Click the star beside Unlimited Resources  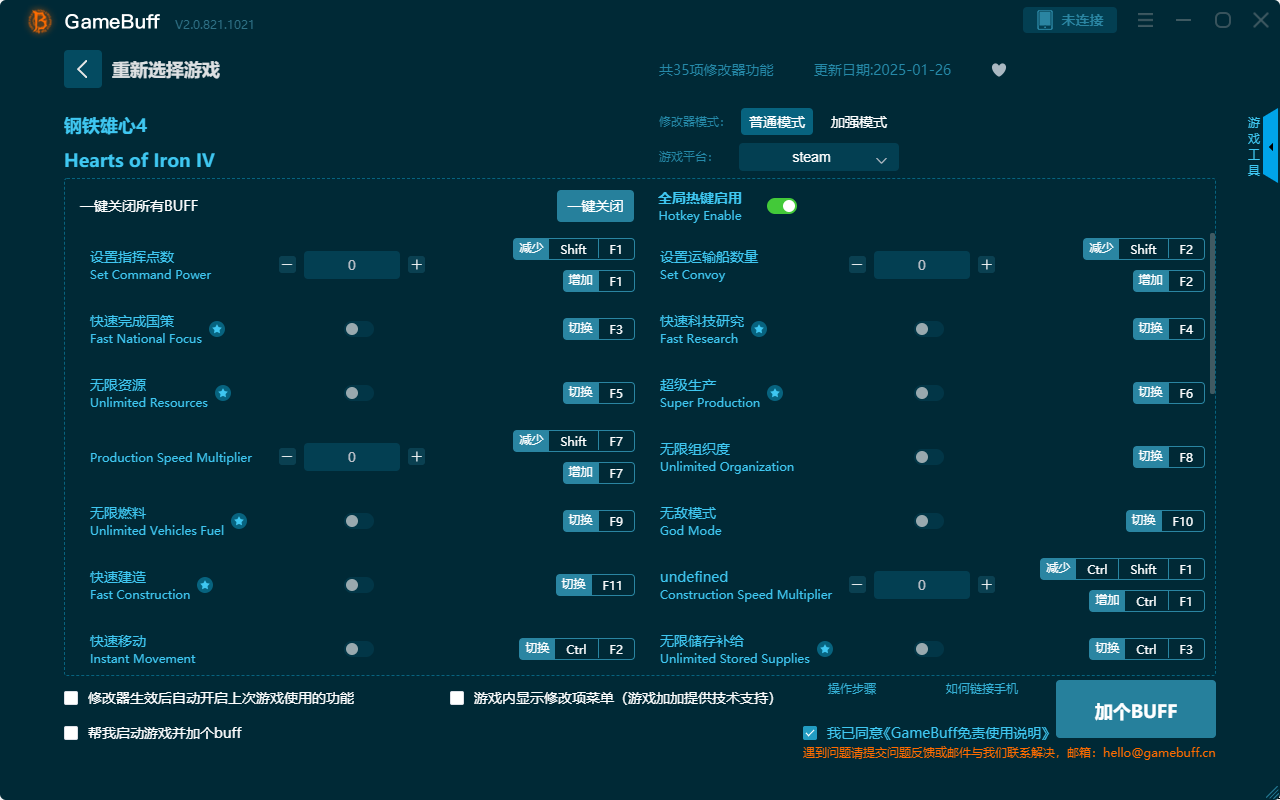click(223, 392)
